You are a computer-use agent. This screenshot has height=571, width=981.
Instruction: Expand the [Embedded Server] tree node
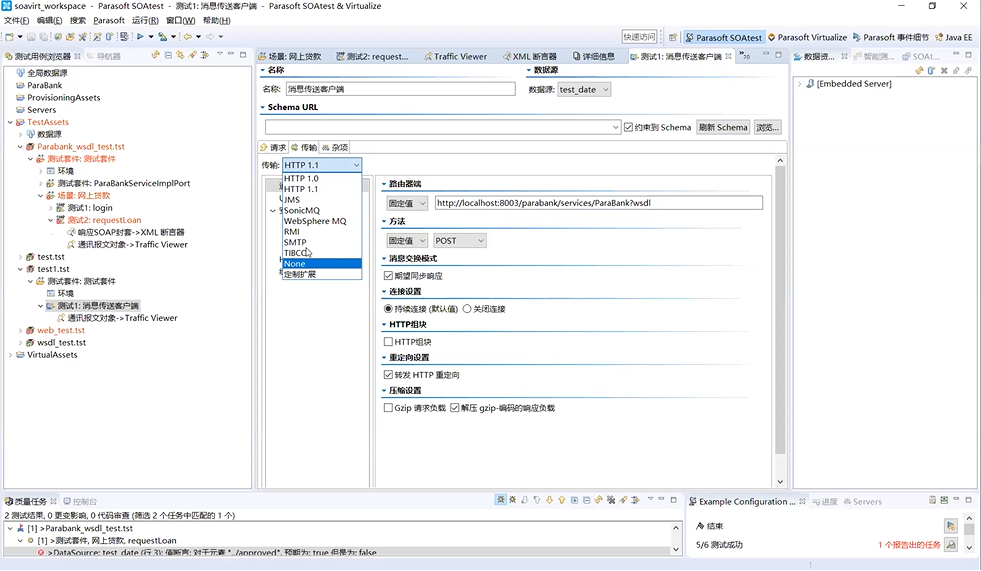click(800, 84)
